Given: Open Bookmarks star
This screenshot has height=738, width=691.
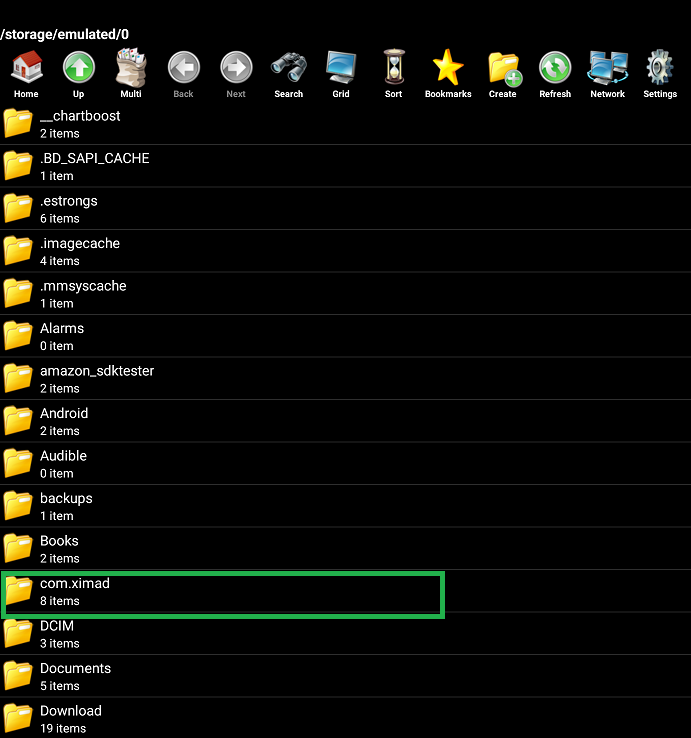Looking at the screenshot, I should [x=448, y=74].
